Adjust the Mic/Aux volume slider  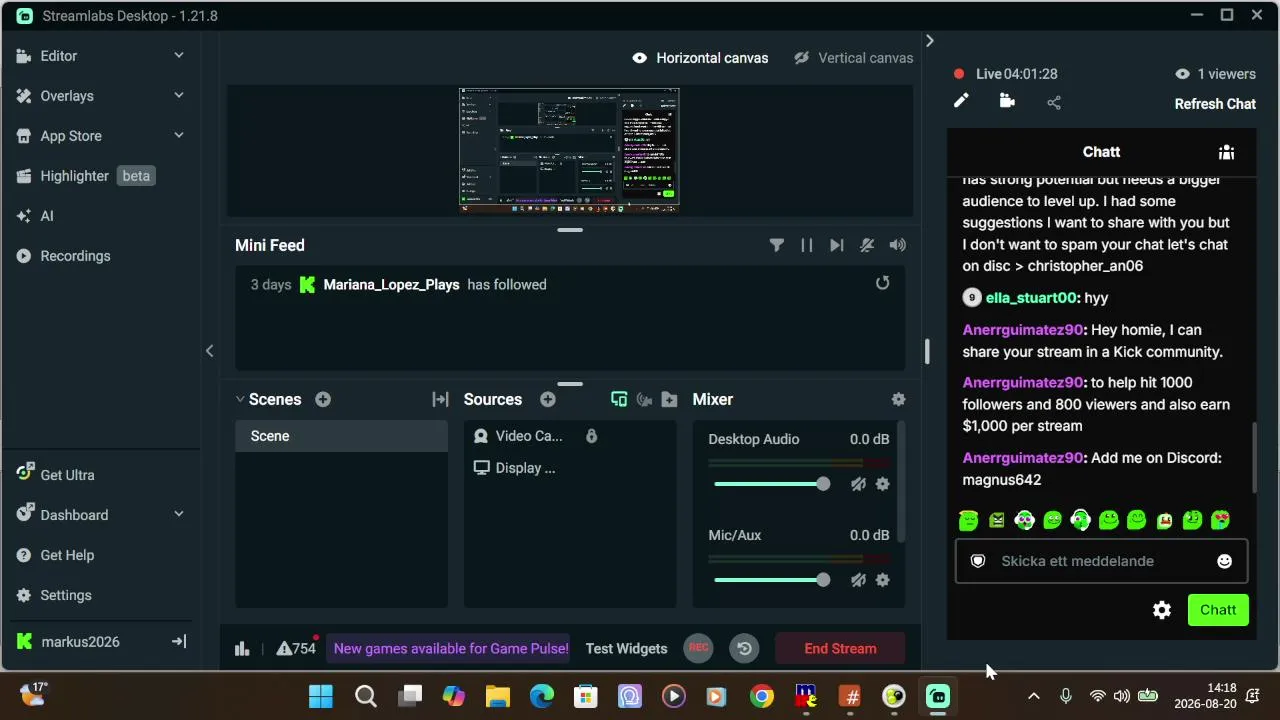click(x=770, y=580)
